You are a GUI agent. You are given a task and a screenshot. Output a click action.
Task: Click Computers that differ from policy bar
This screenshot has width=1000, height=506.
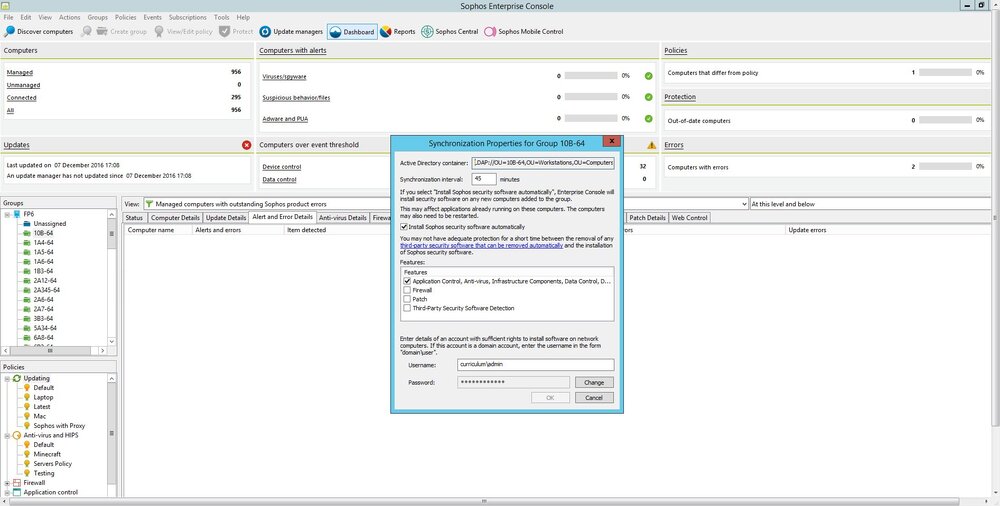pyautogui.click(x=945, y=73)
